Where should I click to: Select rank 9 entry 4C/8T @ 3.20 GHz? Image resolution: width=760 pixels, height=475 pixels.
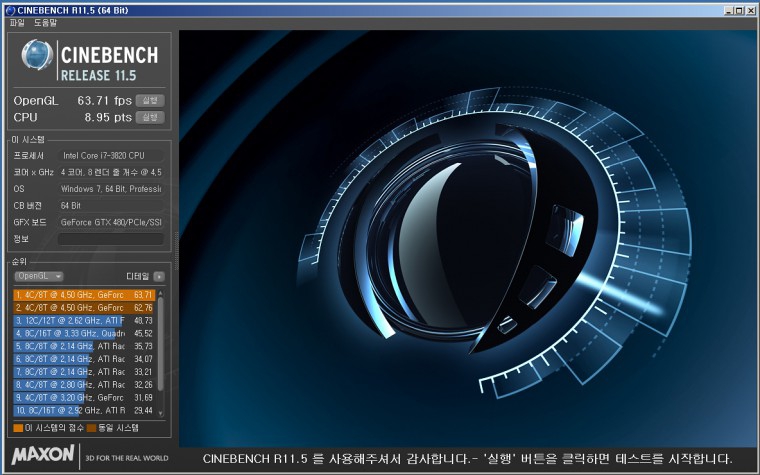[84, 397]
